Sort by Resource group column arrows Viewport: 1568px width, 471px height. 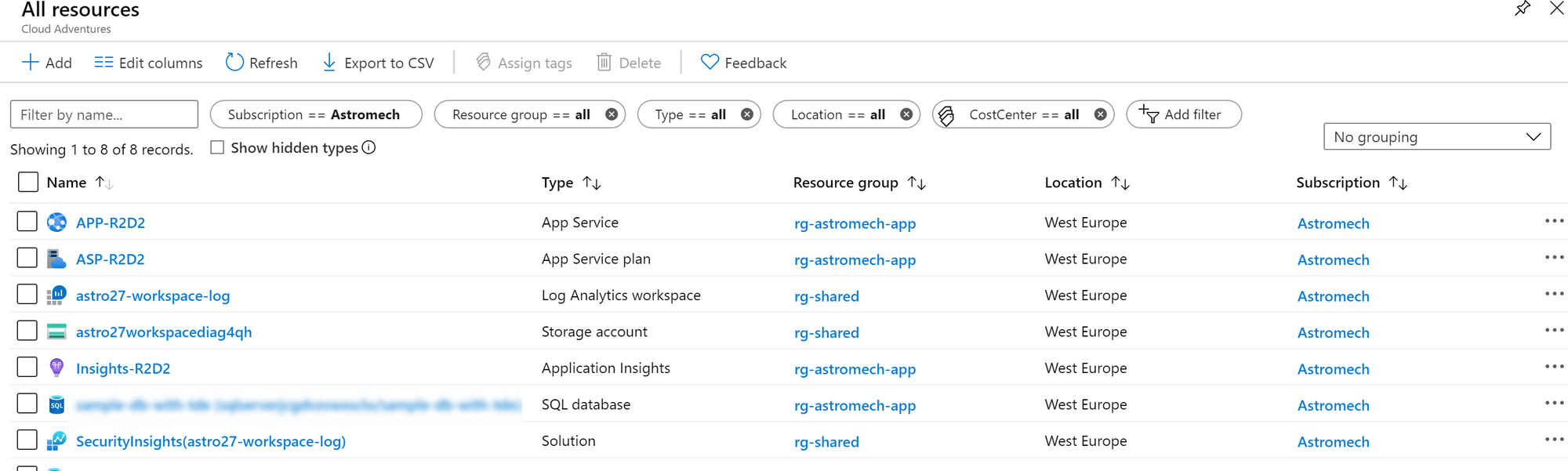tap(916, 183)
